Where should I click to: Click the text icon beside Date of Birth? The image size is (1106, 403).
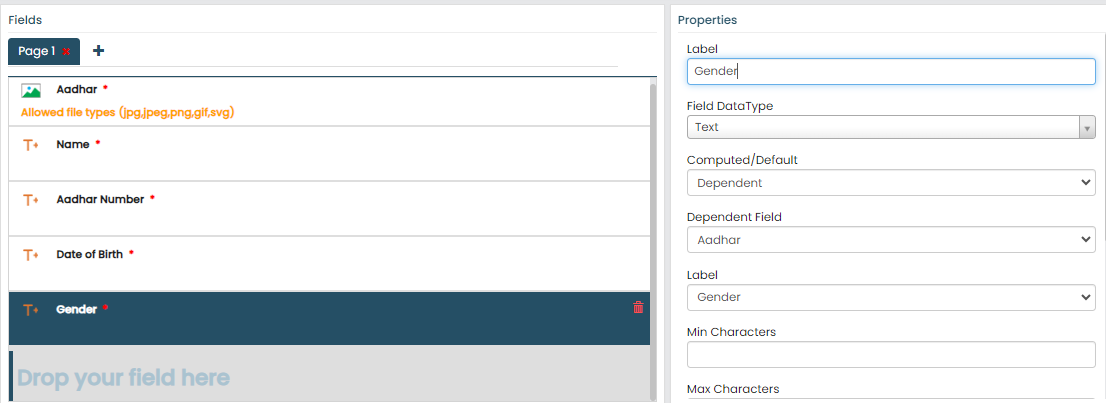[30, 255]
